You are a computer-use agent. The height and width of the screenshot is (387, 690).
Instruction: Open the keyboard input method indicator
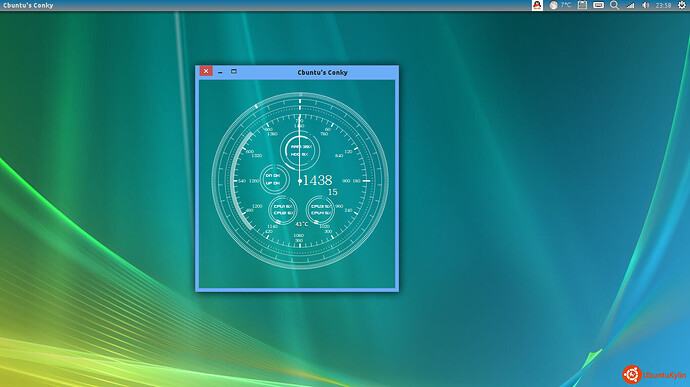pos(598,5)
